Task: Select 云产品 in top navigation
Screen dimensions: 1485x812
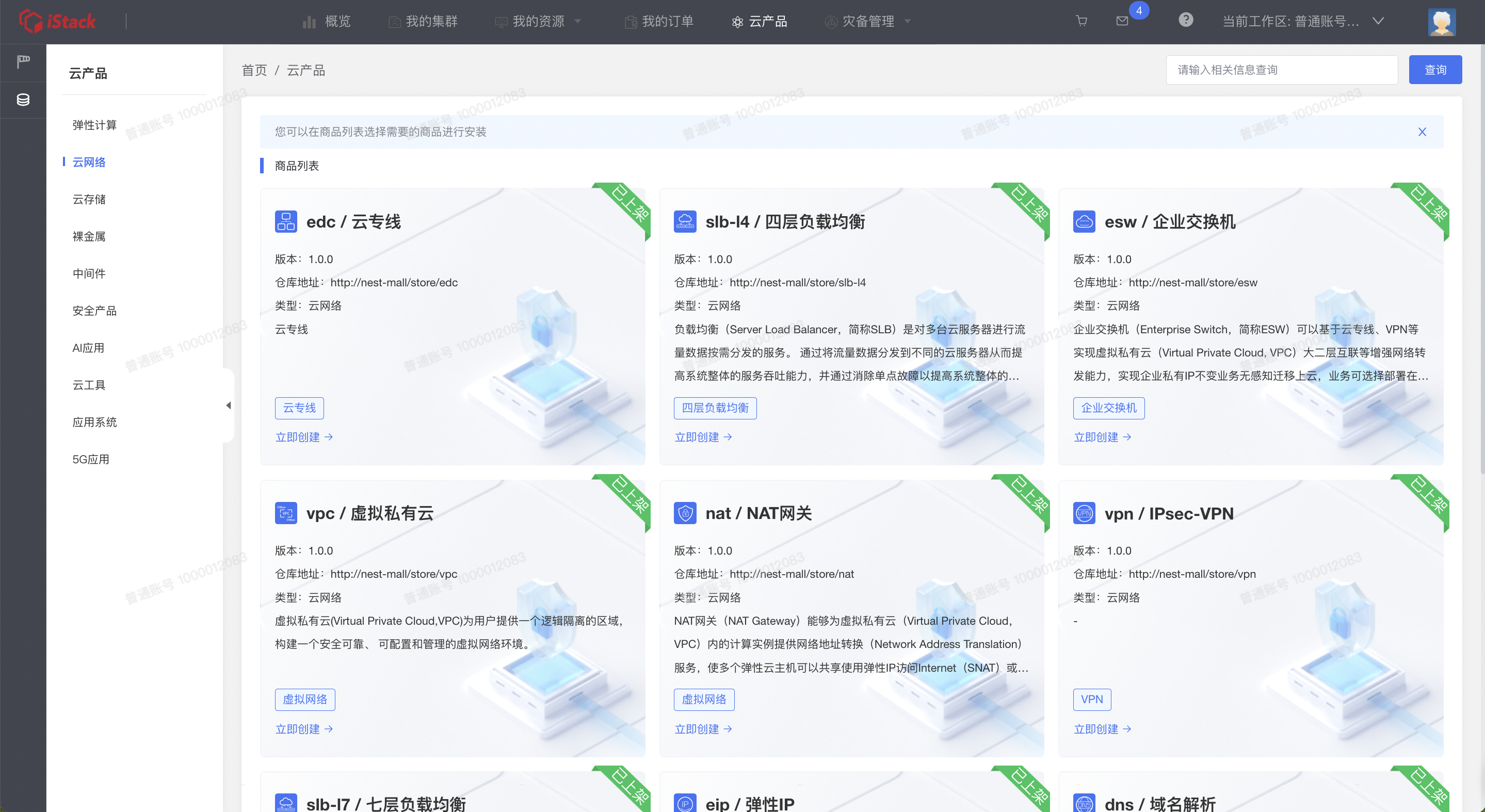Action: pyautogui.click(x=759, y=21)
